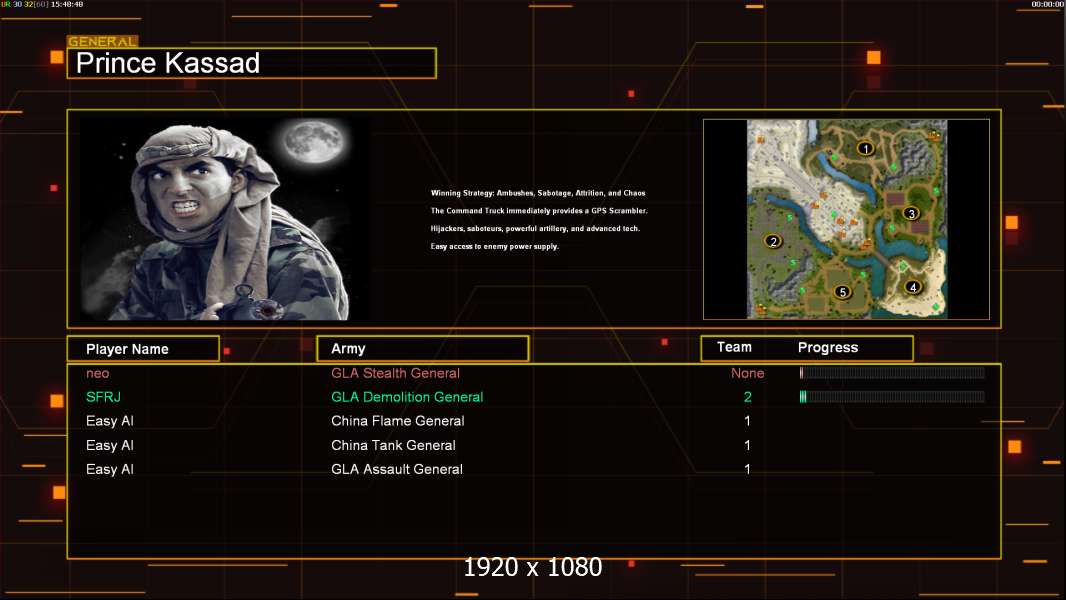
Task: Click the 00:00:00 timer readout
Action: [1048, 4]
